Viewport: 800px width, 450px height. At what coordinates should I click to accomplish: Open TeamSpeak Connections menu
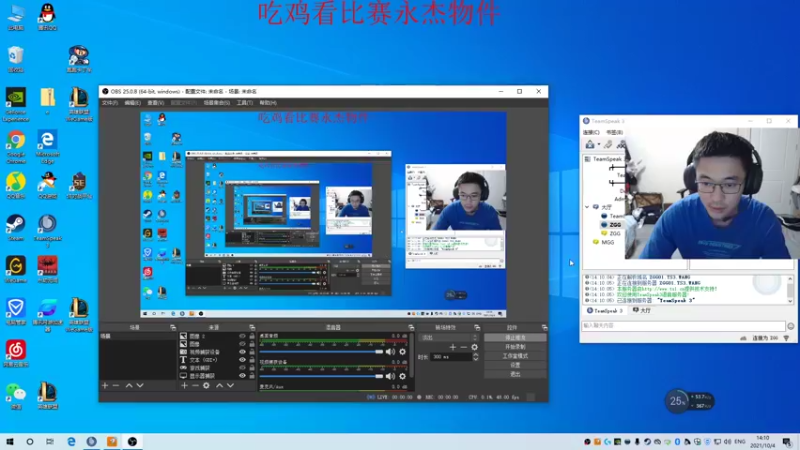[x=591, y=133]
